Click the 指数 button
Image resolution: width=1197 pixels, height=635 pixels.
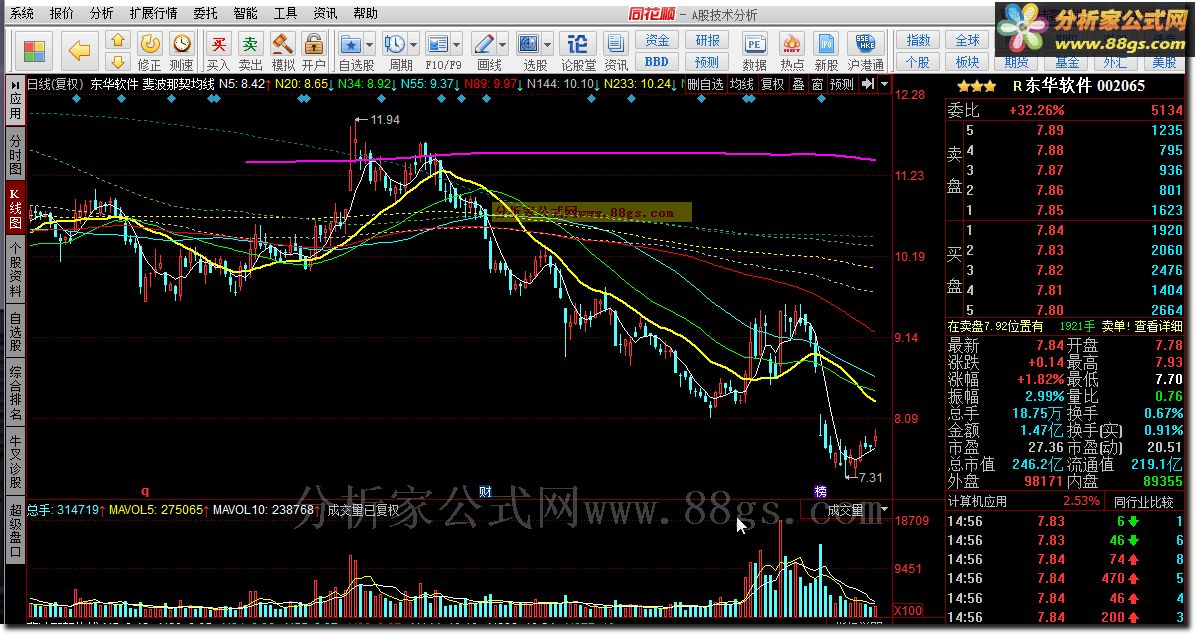point(918,40)
